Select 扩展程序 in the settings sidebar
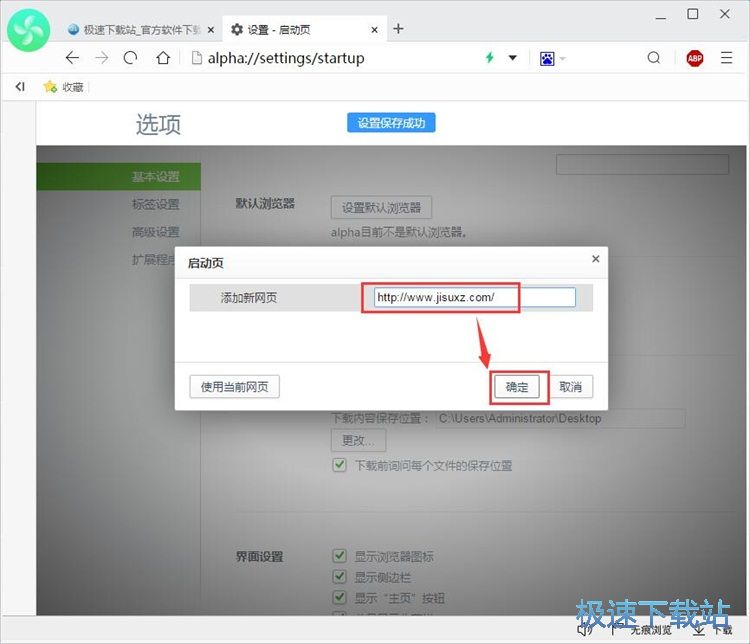Viewport: 750px width, 644px height. 153,260
